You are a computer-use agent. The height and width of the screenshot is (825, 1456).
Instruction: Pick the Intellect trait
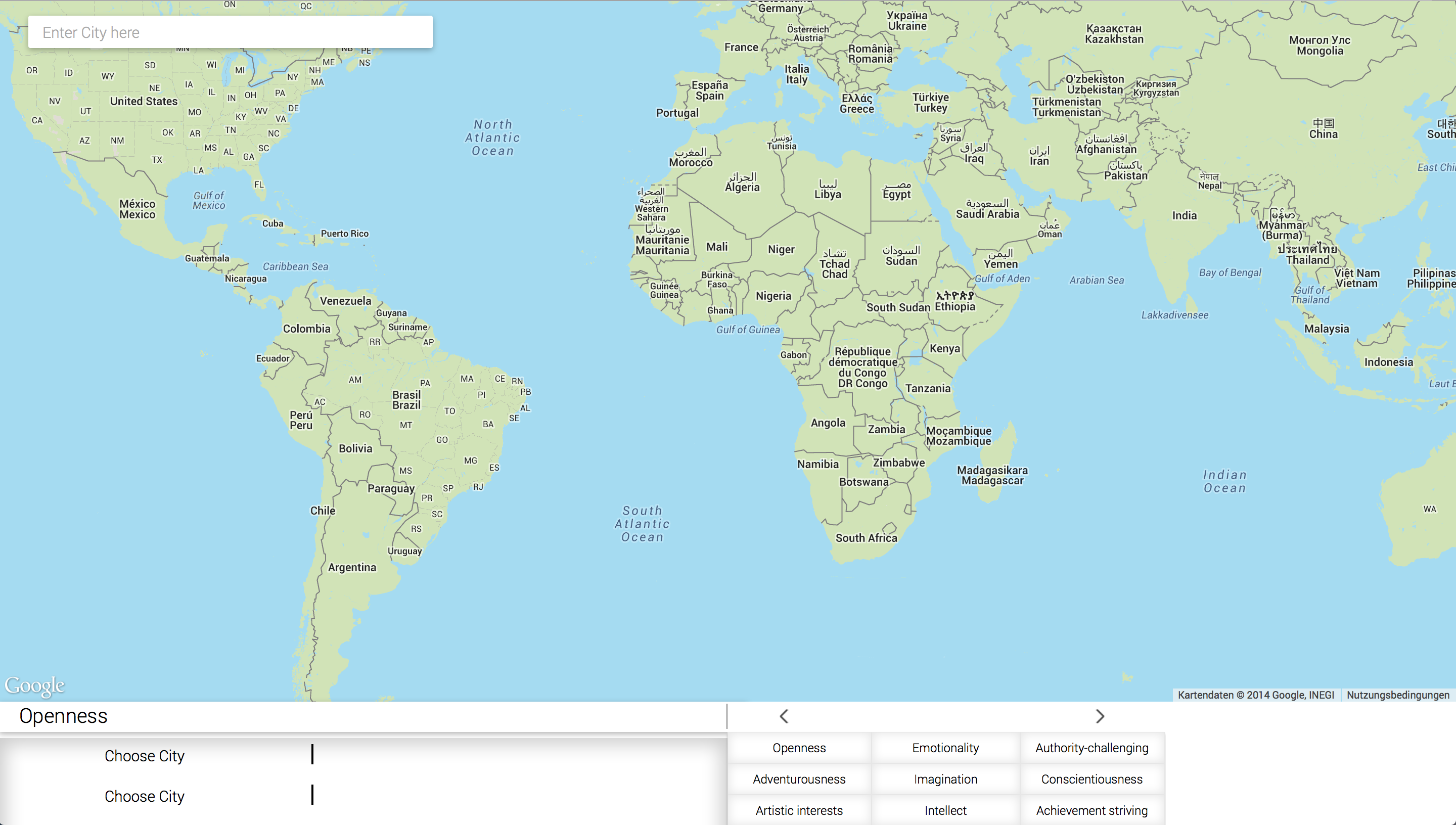coord(945,810)
